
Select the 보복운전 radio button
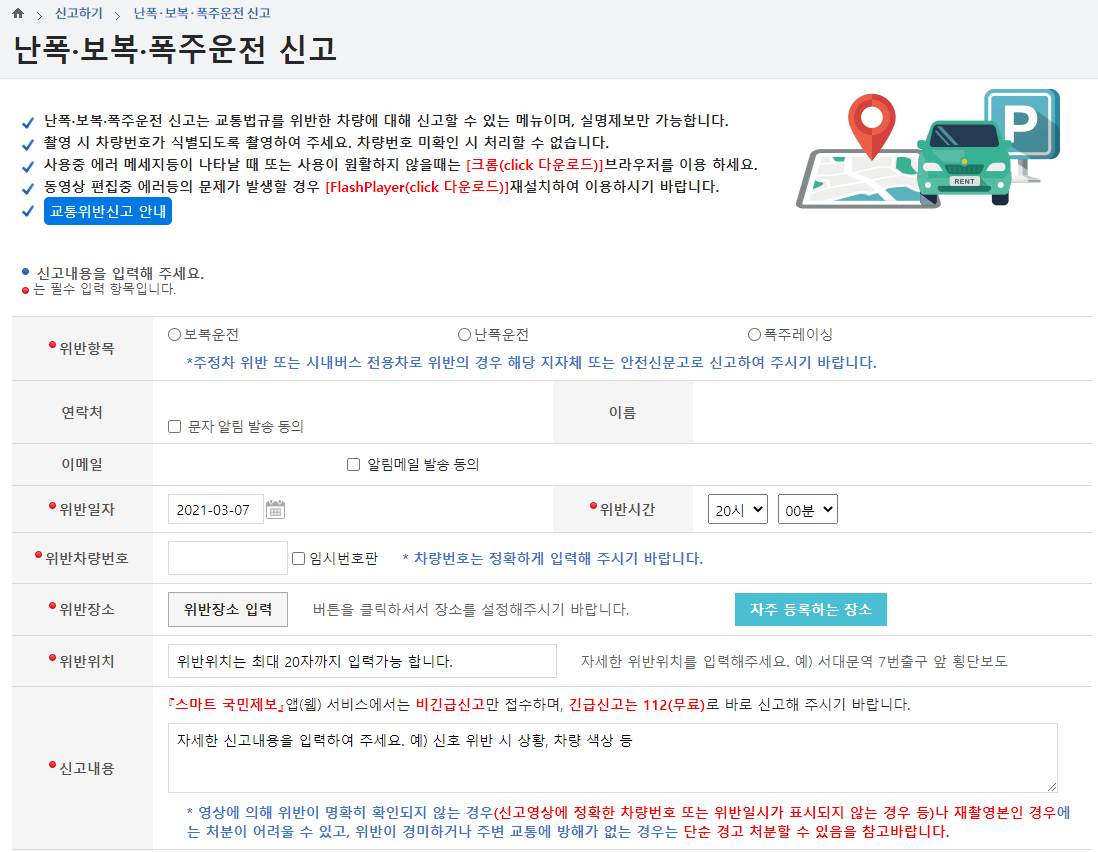coord(174,334)
